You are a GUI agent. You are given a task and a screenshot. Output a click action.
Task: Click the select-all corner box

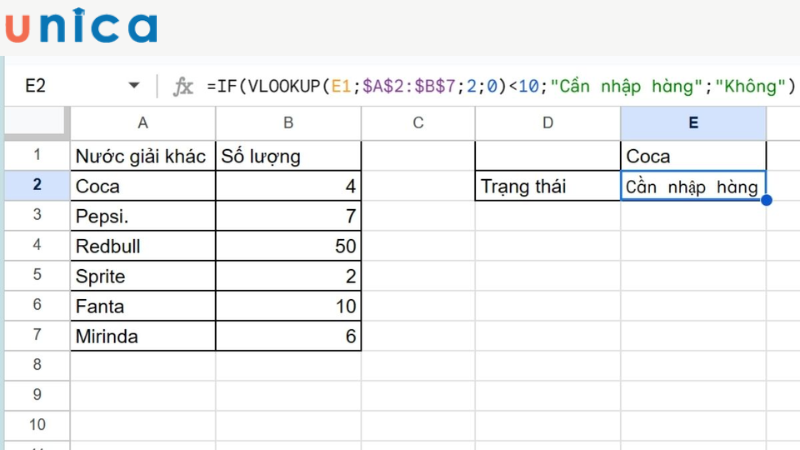[37, 122]
